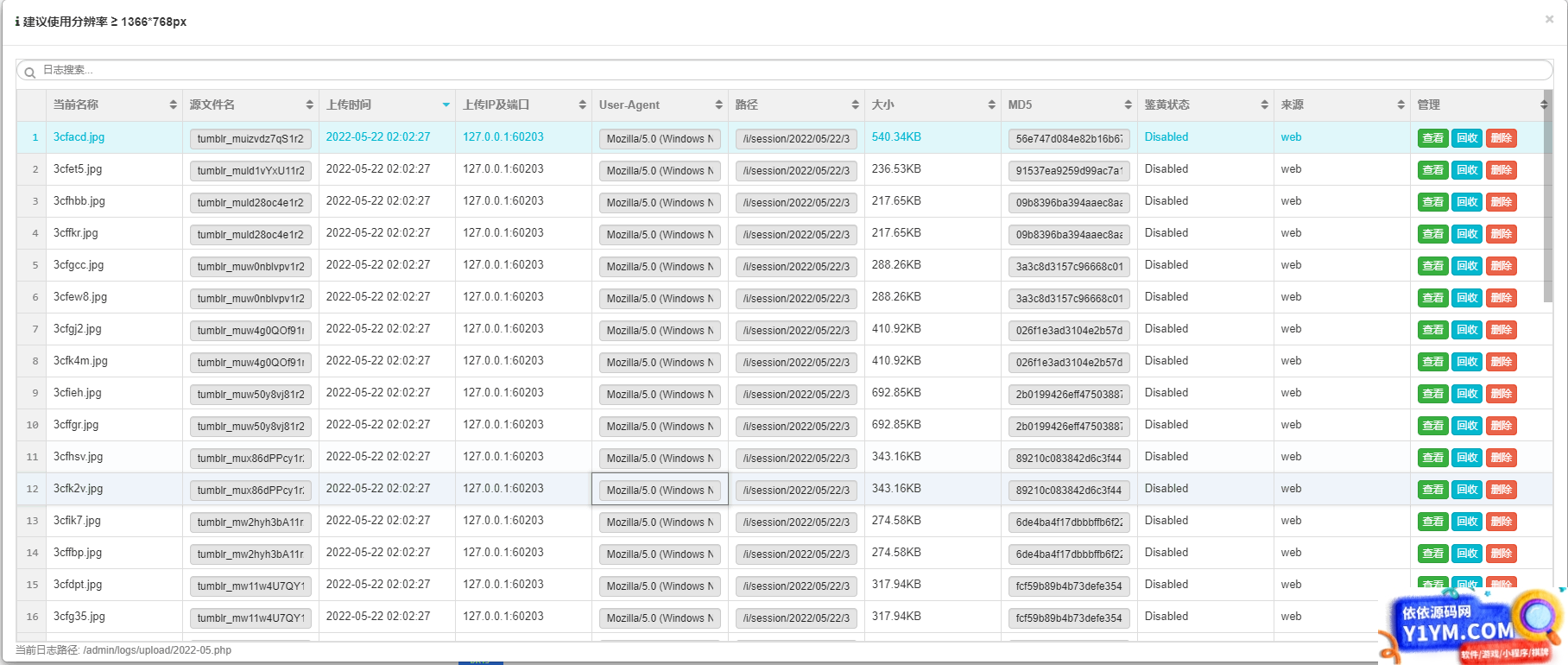
Task: Click size 274.58KB for 3cfik7.jpg
Action: tap(896, 521)
